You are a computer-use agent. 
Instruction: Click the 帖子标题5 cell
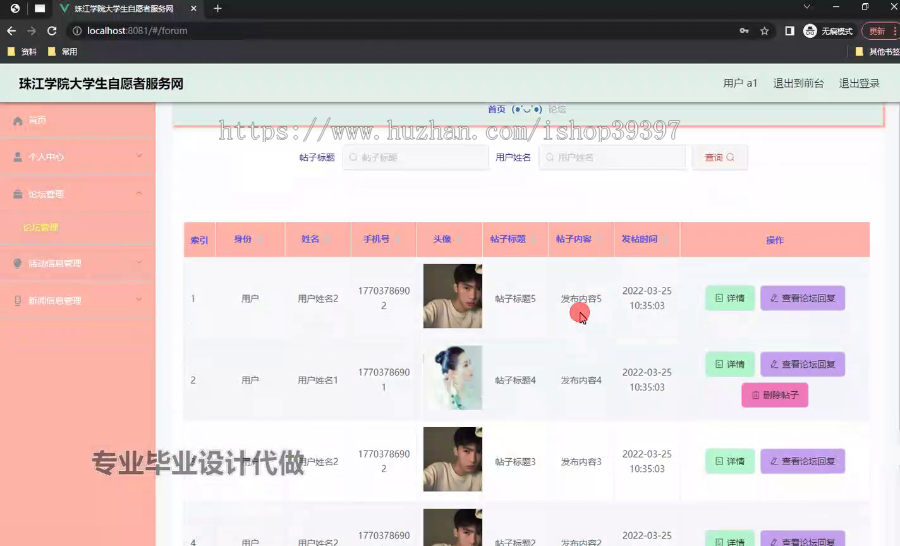click(x=515, y=299)
